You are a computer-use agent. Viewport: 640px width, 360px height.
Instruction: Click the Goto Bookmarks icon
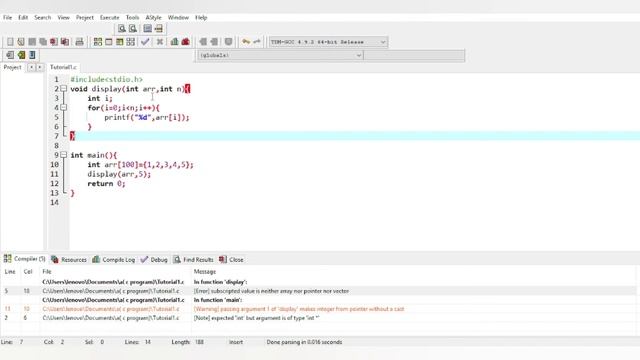(32, 55)
